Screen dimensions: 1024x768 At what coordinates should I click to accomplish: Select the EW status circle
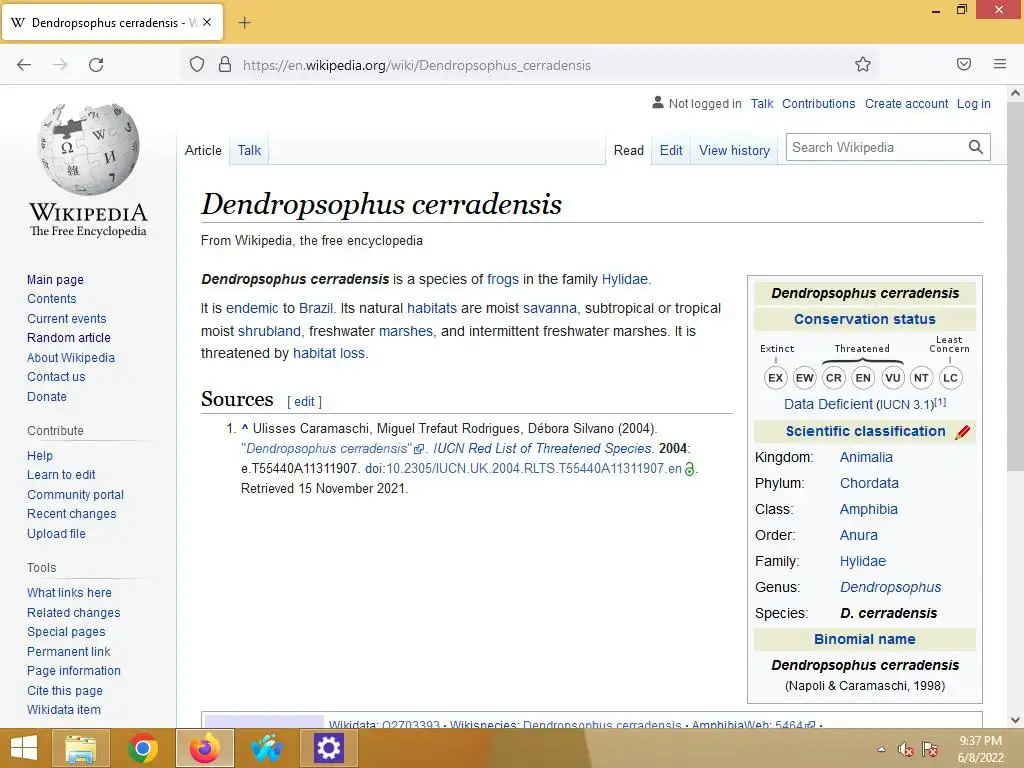pyautogui.click(x=805, y=377)
